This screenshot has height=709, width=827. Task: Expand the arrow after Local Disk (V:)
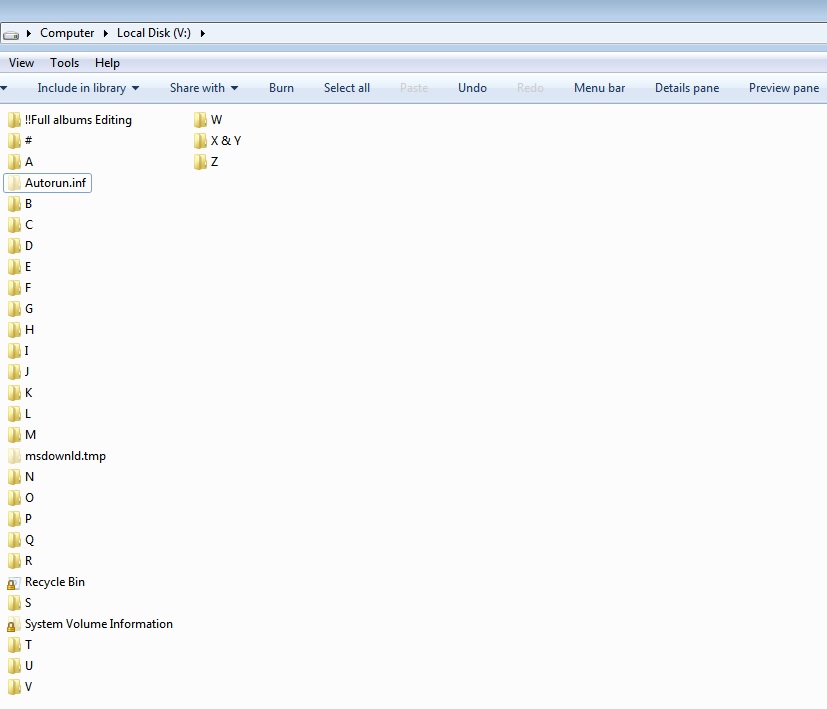coord(203,33)
